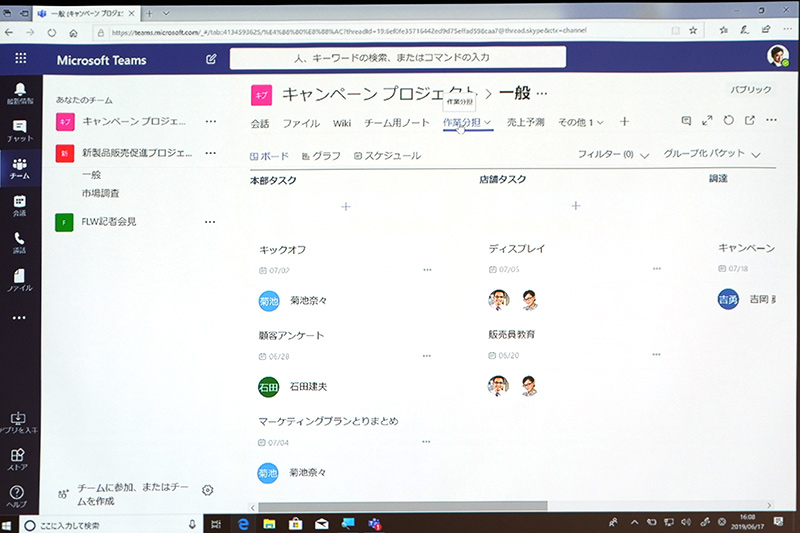The width and height of the screenshot is (800, 533).
Task: Click Windows taskbar search box
Action: point(111,525)
